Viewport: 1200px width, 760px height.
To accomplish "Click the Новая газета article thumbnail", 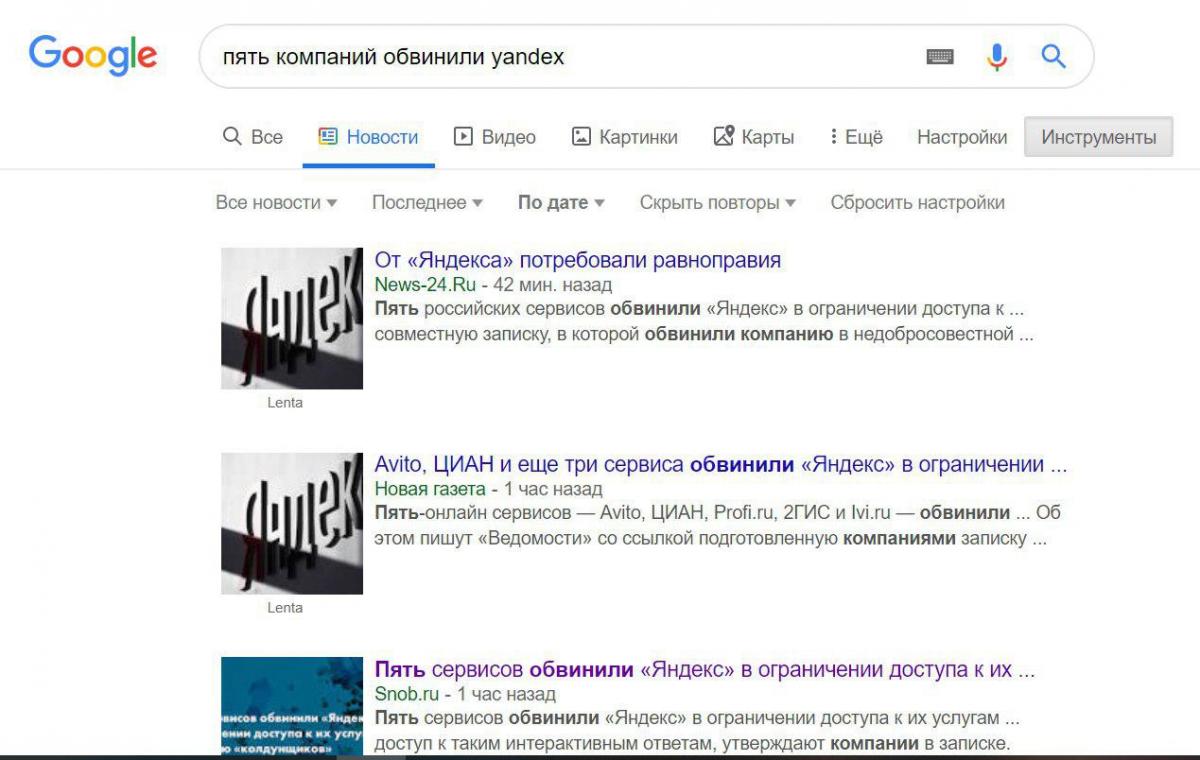I will click(292, 523).
